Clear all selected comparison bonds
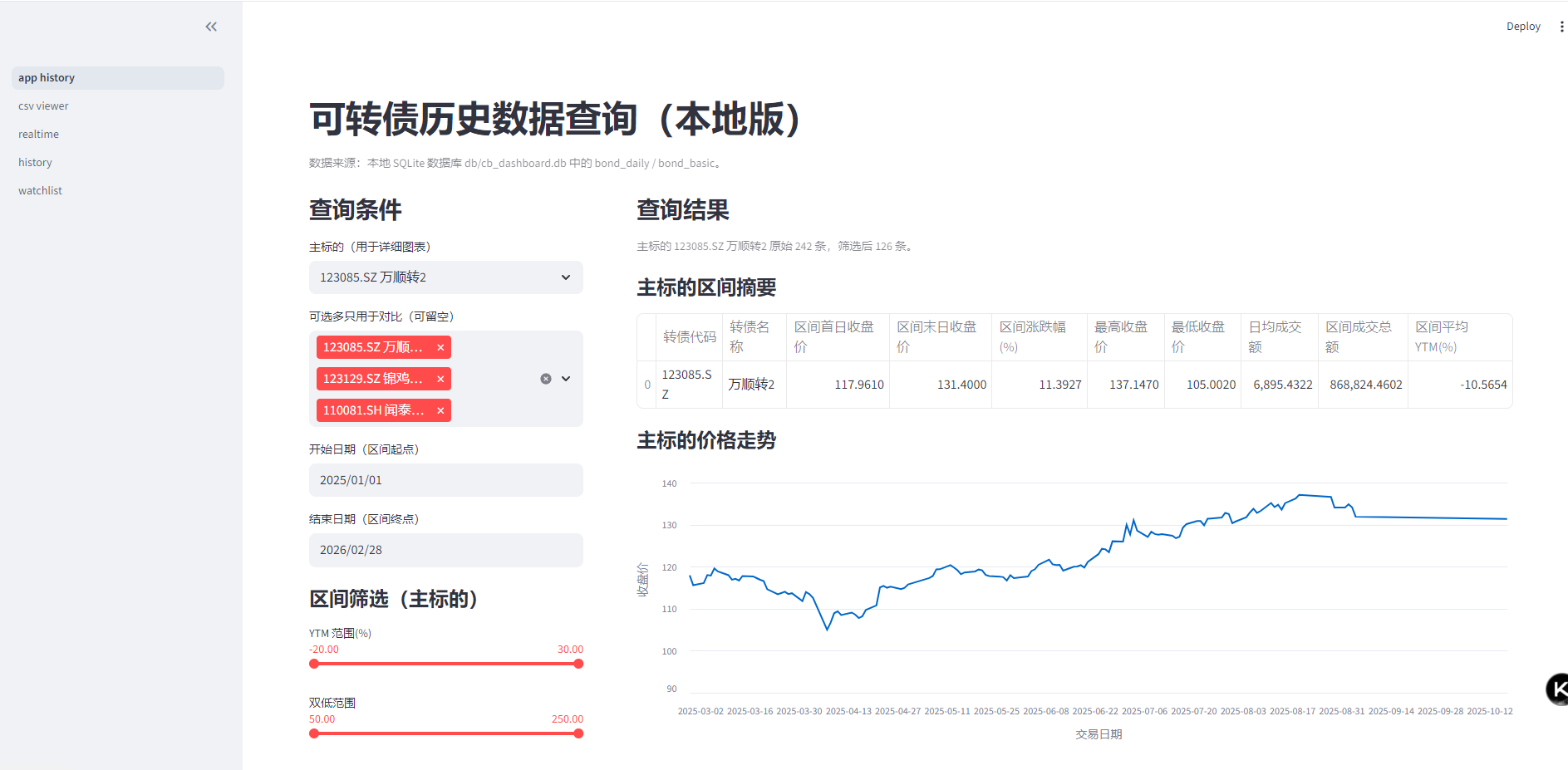Screen dimensions: 1568x770 pyautogui.click(x=546, y=379)
